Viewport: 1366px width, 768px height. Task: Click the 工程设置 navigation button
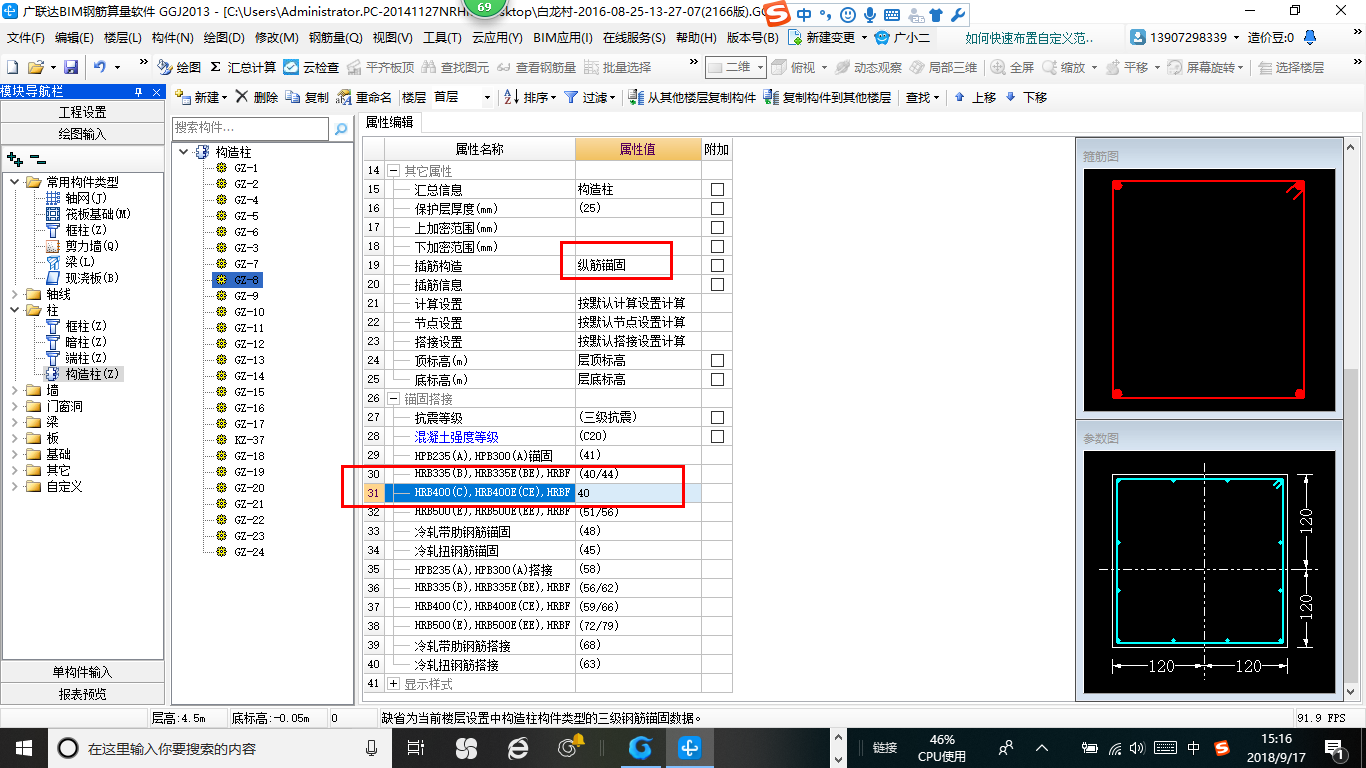82,112
